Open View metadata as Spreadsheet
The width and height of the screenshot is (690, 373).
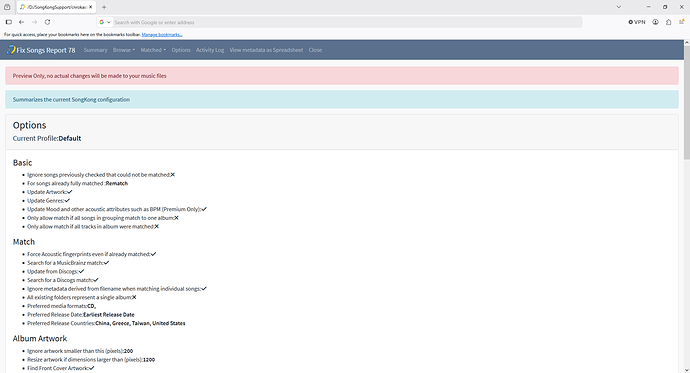click(x=266, y=50)
